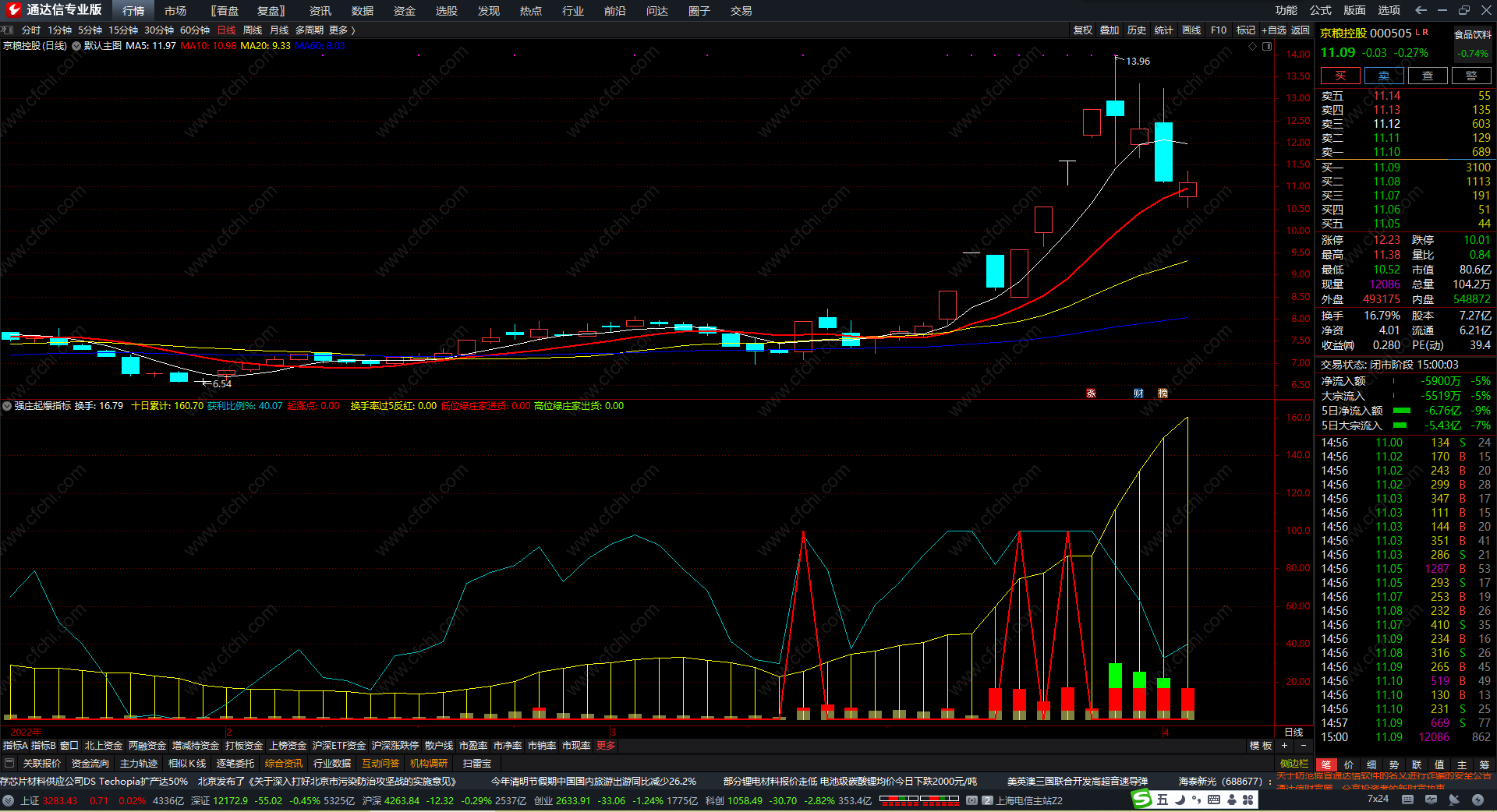1497x812 pixels.
Task: Open the 多周期 selector
Action: click(310, 30)
